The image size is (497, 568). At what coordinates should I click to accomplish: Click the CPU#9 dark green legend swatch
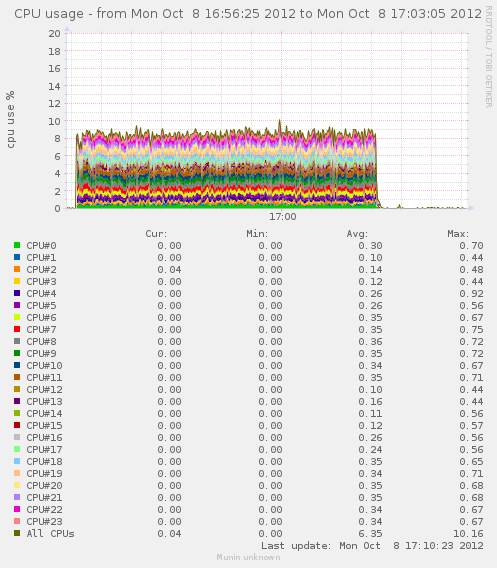(x=17, y=353)
